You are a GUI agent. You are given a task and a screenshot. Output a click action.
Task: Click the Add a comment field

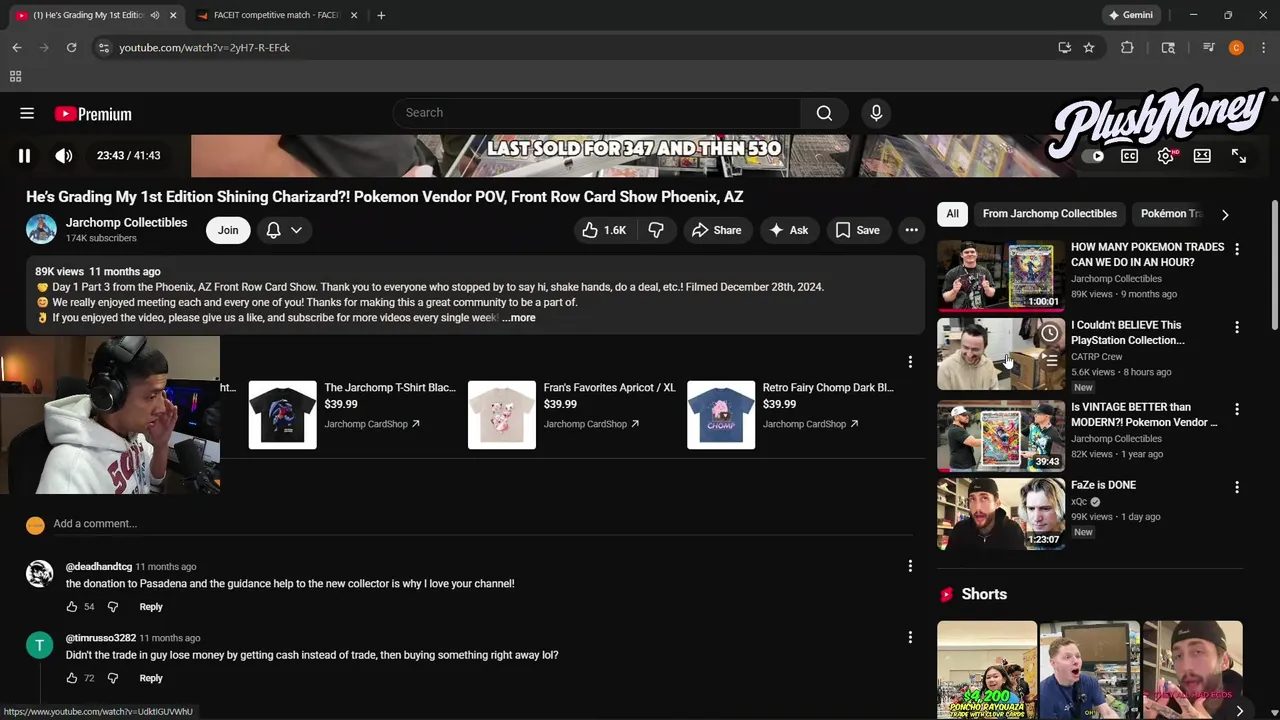[x=484, y=524]
